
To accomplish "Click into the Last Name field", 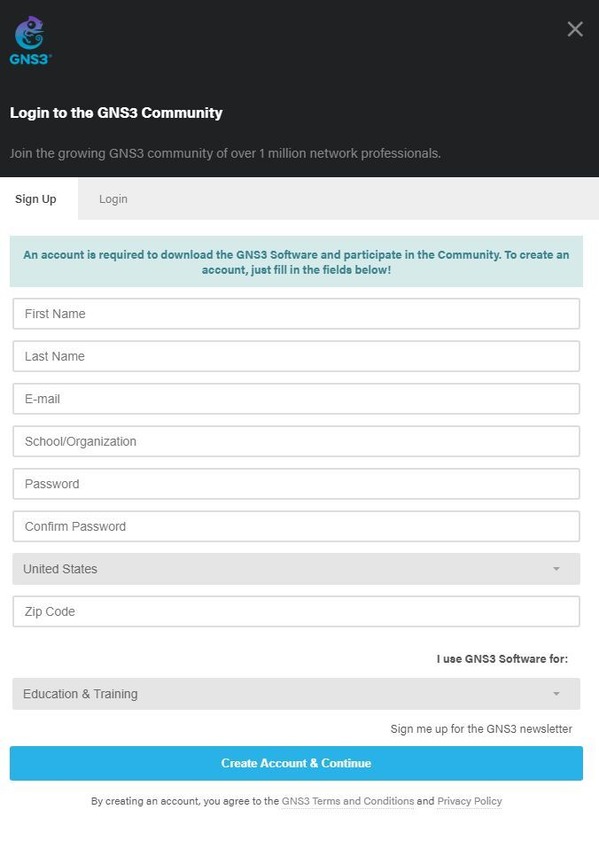I will coord(296,356).
